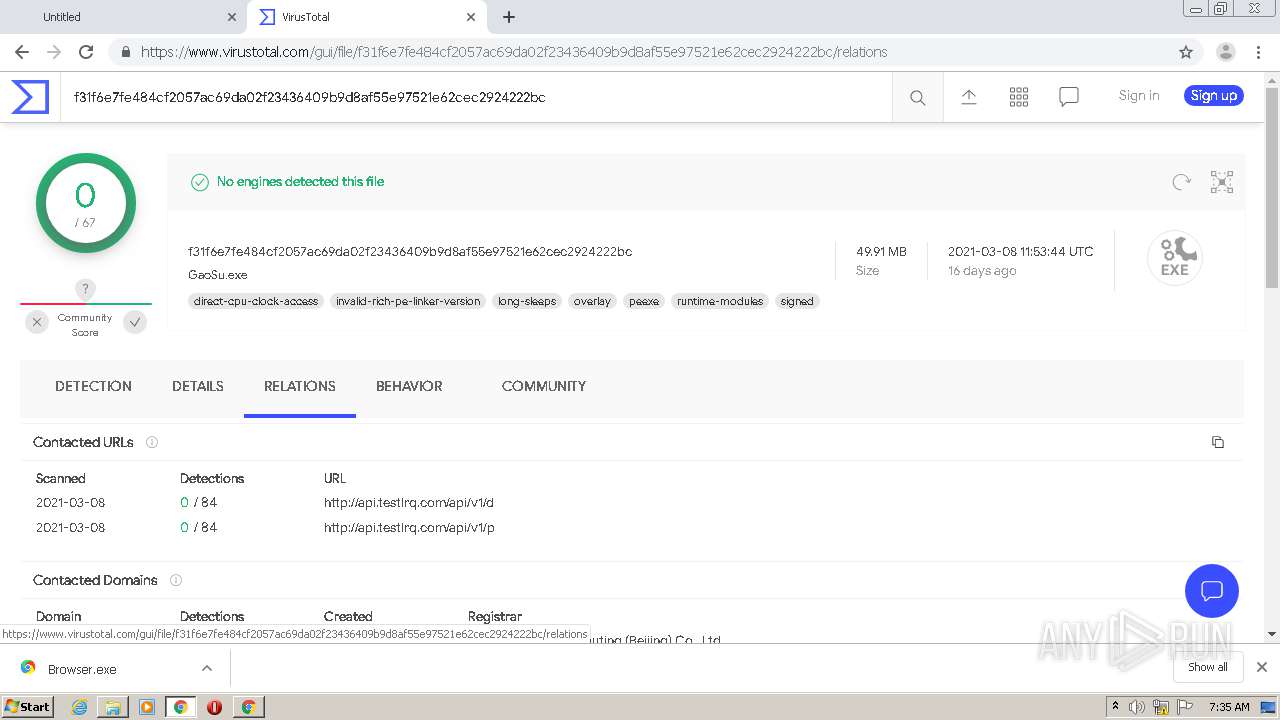Viewport: 1280px width, 720px height.
Task: Click the signed tag
Action: click(x=797, y=301)
